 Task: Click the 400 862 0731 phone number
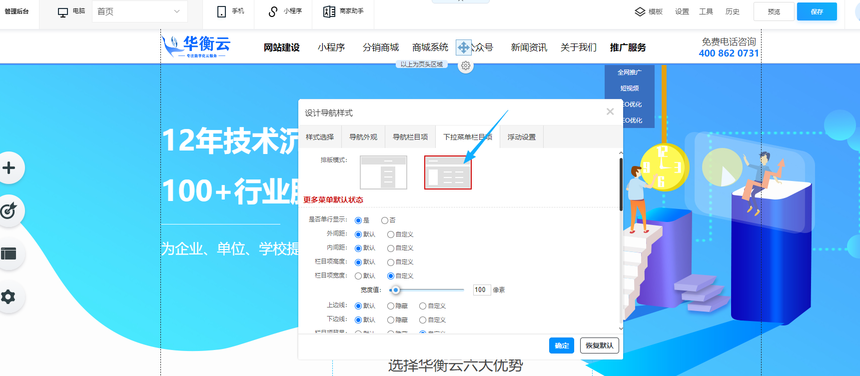729,53
